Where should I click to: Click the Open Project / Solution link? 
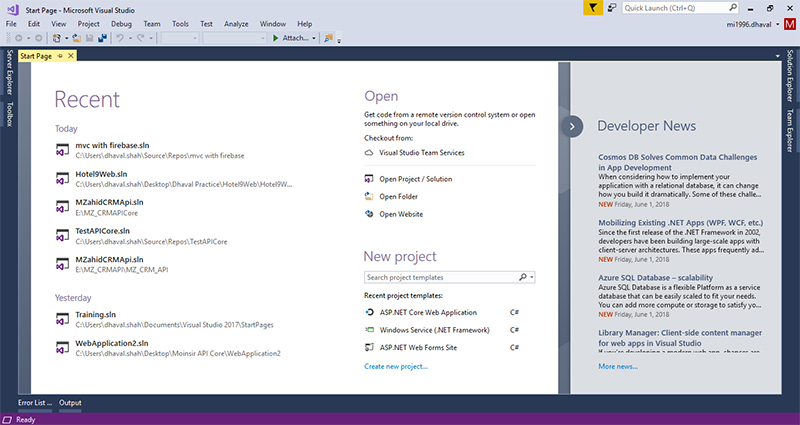point(417,179)
